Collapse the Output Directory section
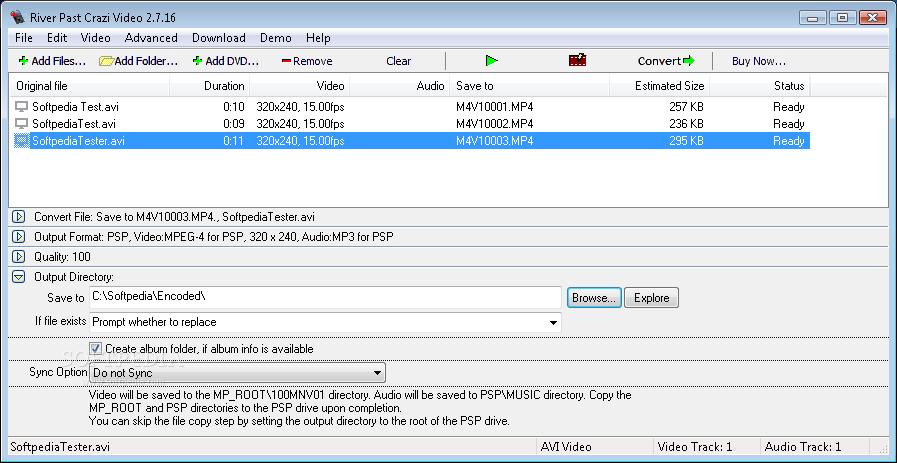 click(19, 276)
